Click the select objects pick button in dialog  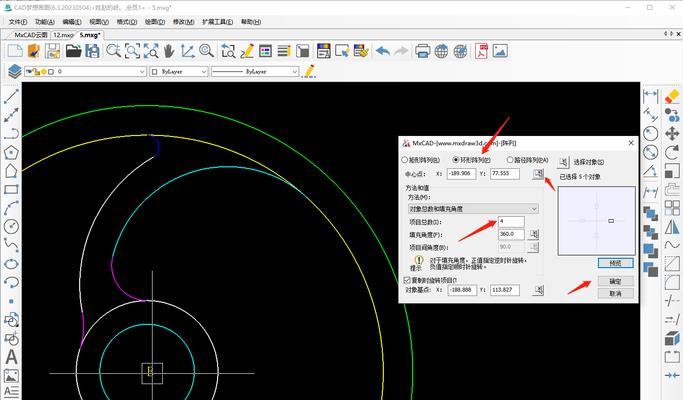[x=563, y=162]
